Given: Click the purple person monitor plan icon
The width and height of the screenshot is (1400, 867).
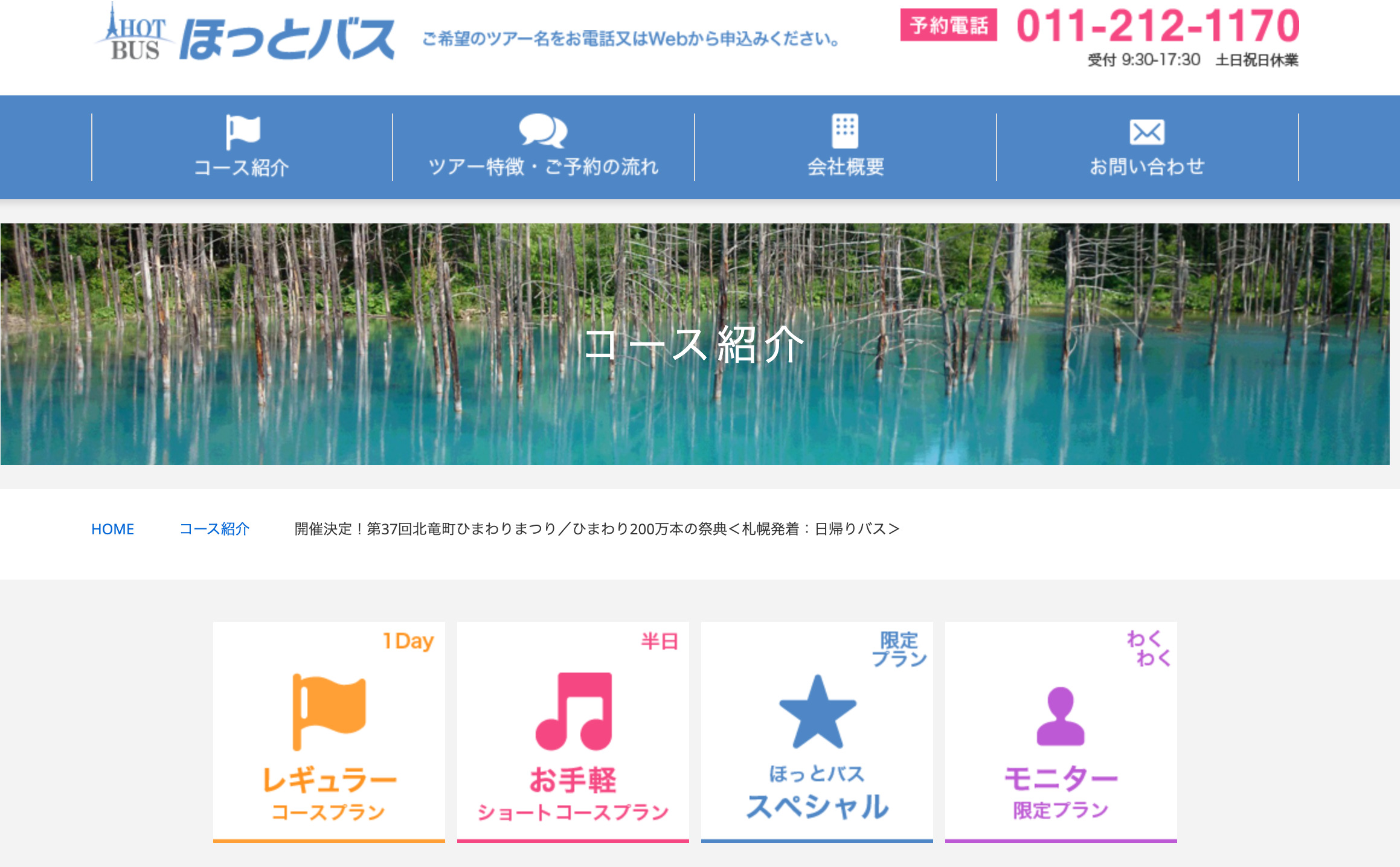Looking at the screenshot, I should (x=1061, y=716).
